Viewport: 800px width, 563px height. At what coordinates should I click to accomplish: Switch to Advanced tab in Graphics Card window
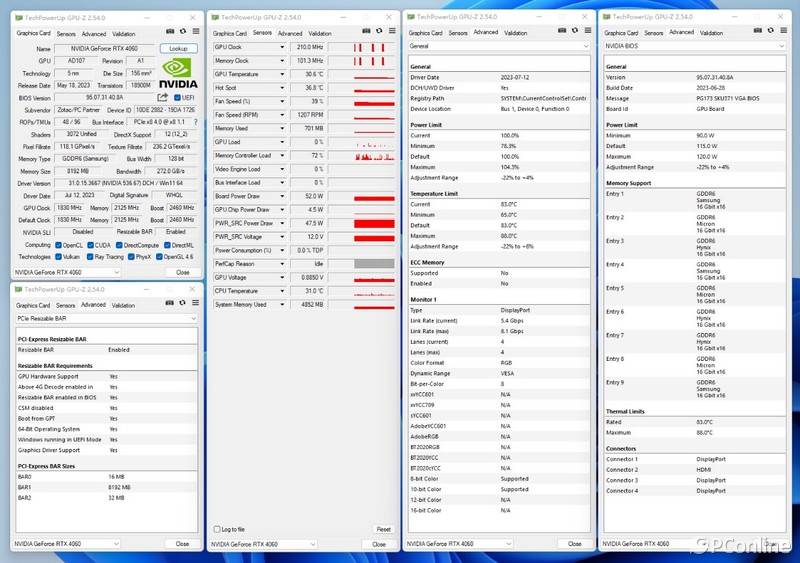[x=94, y=34]
